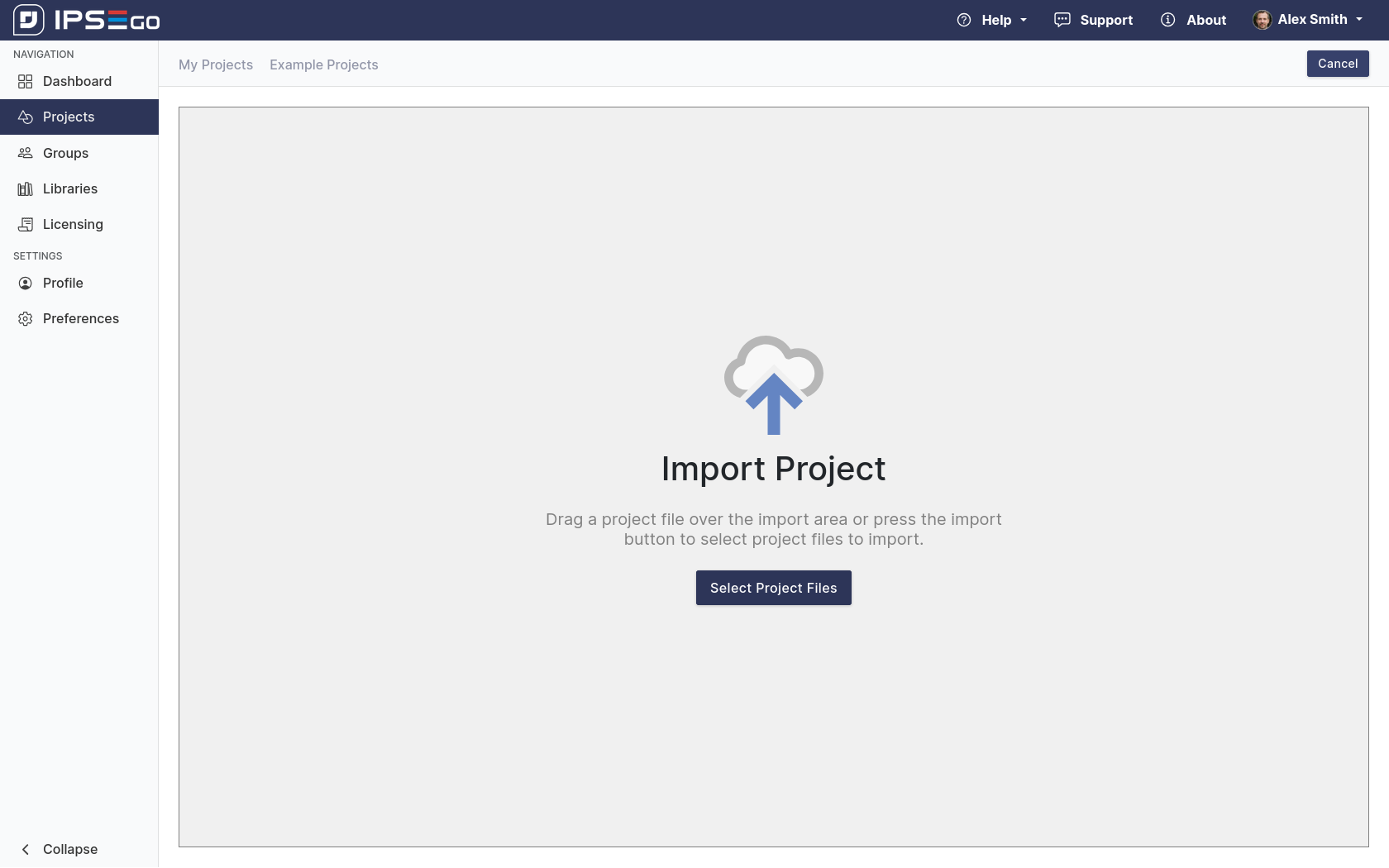1389x868 pixels.
Task: Click the Import Project heading in drop area
Action: click(773, 469)
